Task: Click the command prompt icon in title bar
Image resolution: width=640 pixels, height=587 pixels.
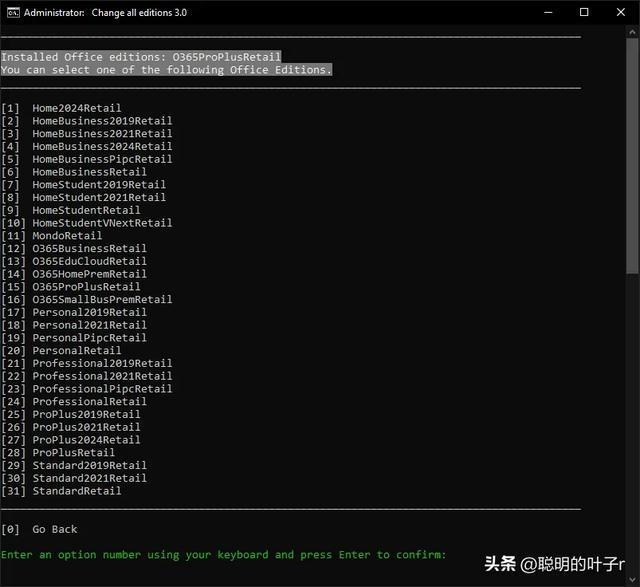Action: click(13, 13)
